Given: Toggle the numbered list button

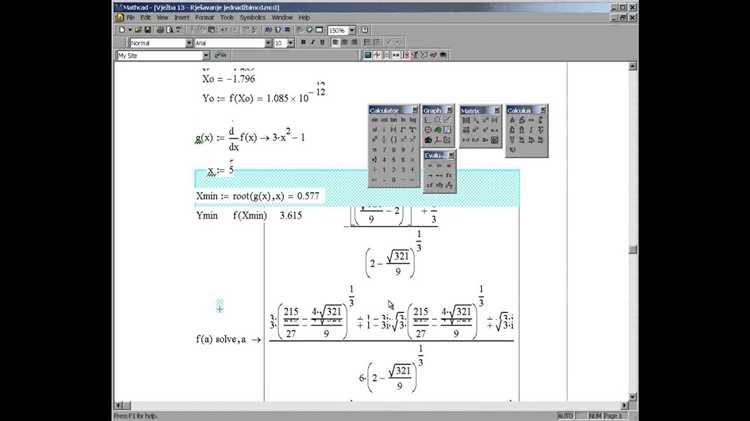Looking at the screenshot, I should 377,43.
